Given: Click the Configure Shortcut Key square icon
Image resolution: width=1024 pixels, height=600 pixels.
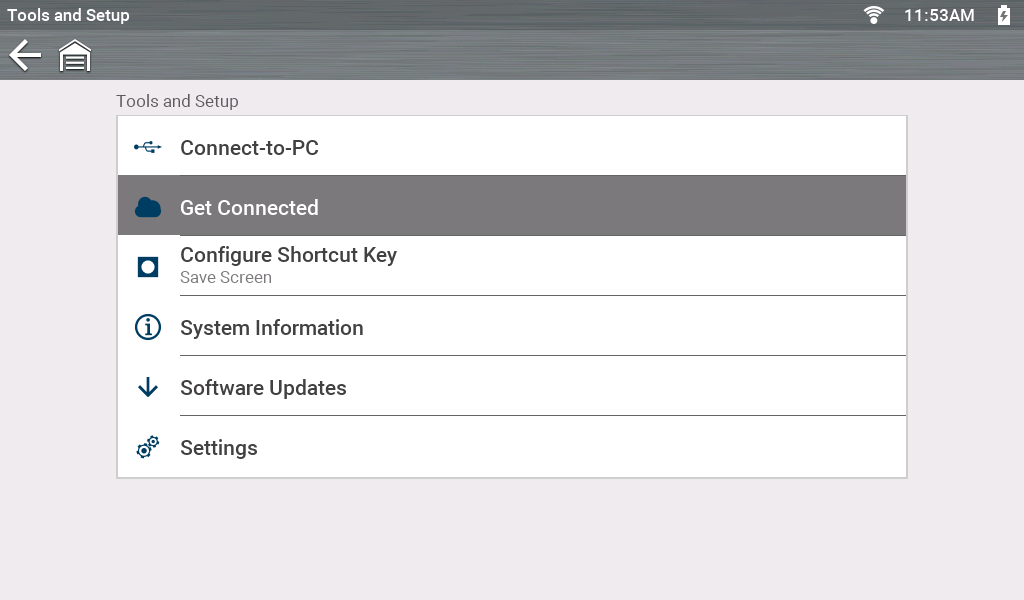Looking at the screenshot, I should click(148, 267).
